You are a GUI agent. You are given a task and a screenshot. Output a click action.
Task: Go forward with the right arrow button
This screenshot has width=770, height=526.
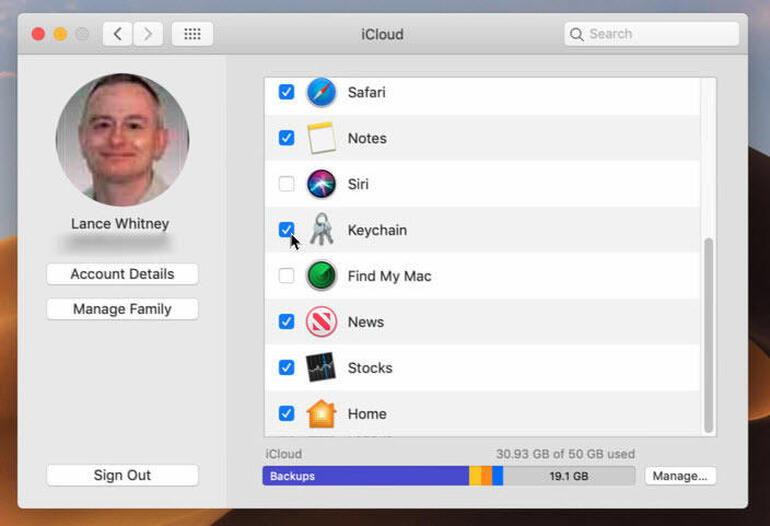click(x=148, y=34)
